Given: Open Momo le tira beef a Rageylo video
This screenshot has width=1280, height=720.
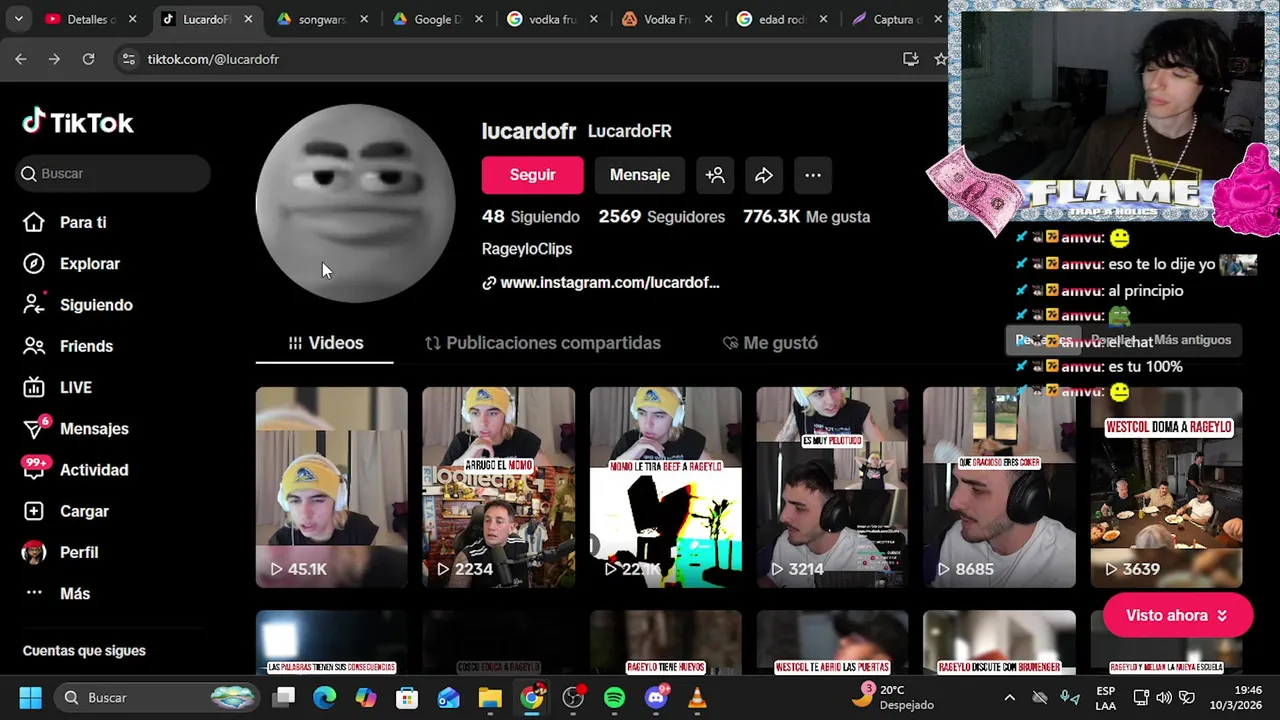Looking at the screenshot, I should (x=665, y=487).
